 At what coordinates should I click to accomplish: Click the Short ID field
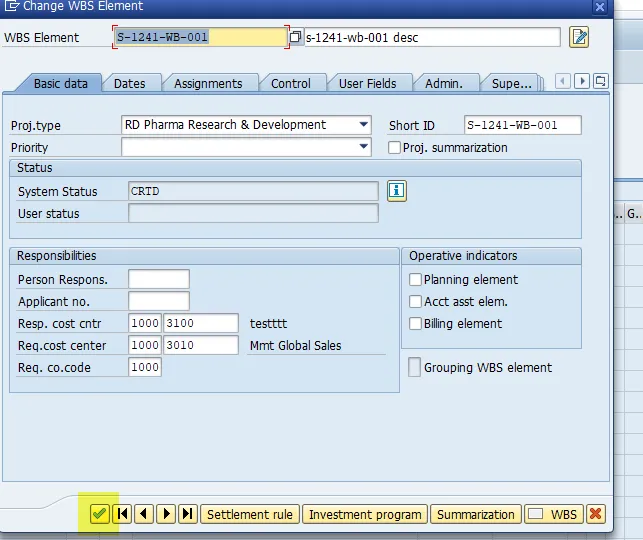(522, 125)
